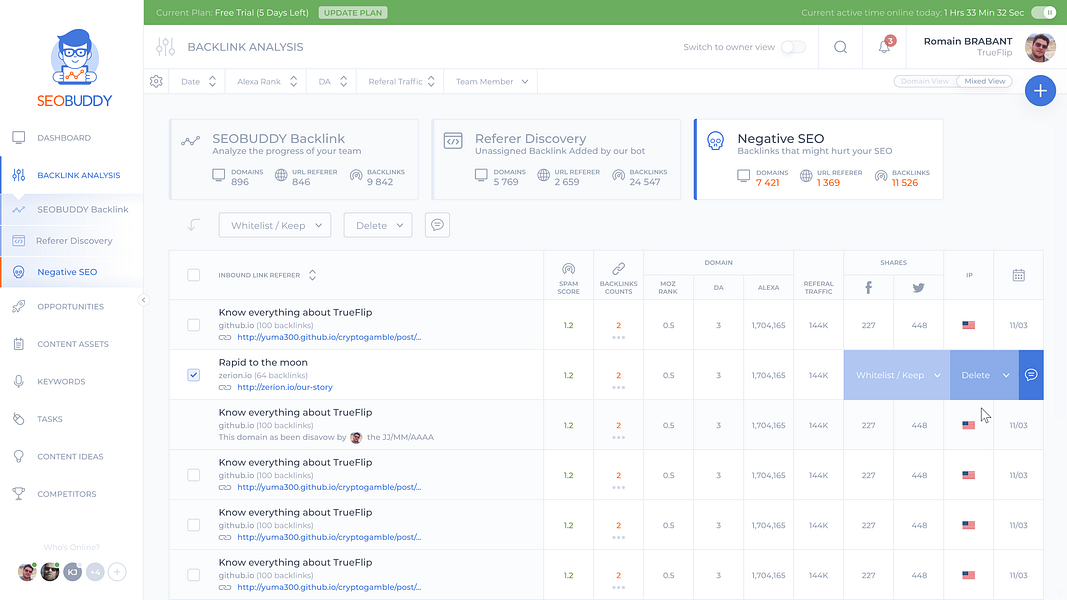Check the select-all header checkbox
Image resolution: width=1067 pixels, height=600 pixels.
click(193, 275)
